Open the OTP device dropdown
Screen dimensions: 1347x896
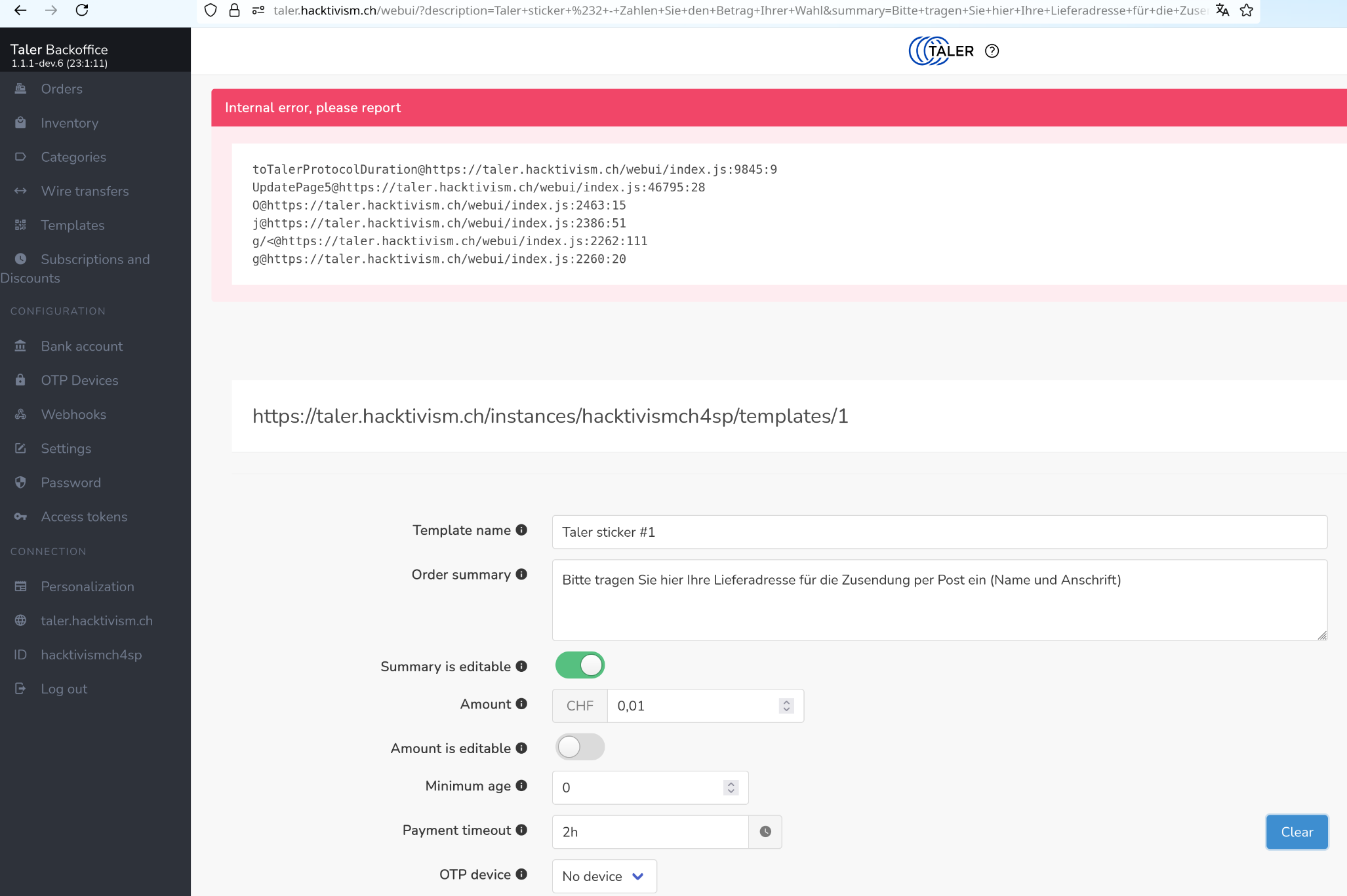click(604, 876)
